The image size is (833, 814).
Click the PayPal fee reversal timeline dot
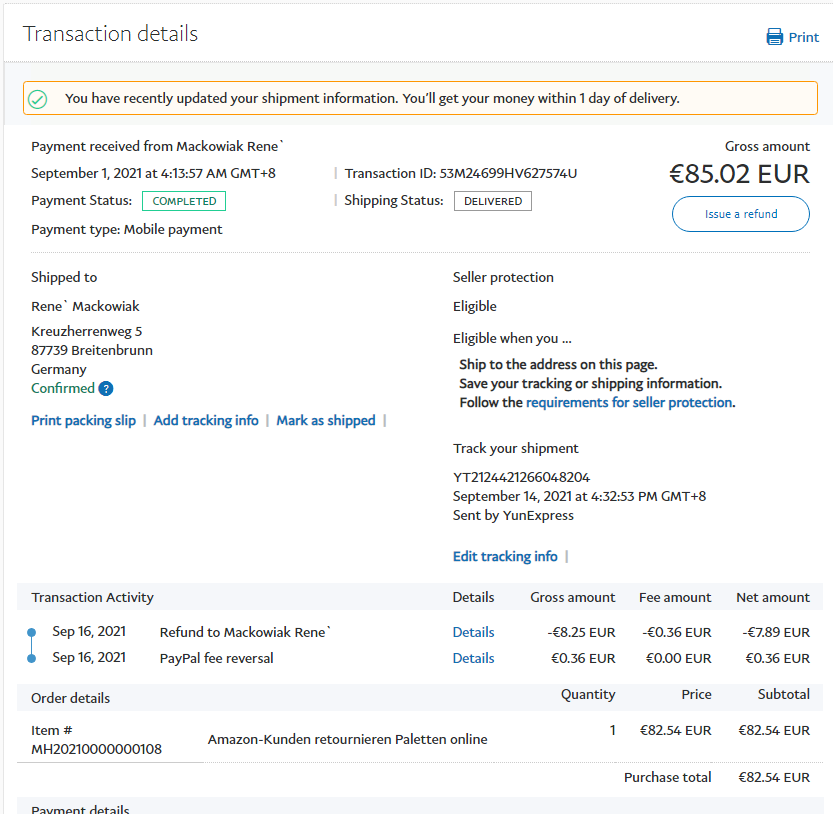(x=31, y=658)
